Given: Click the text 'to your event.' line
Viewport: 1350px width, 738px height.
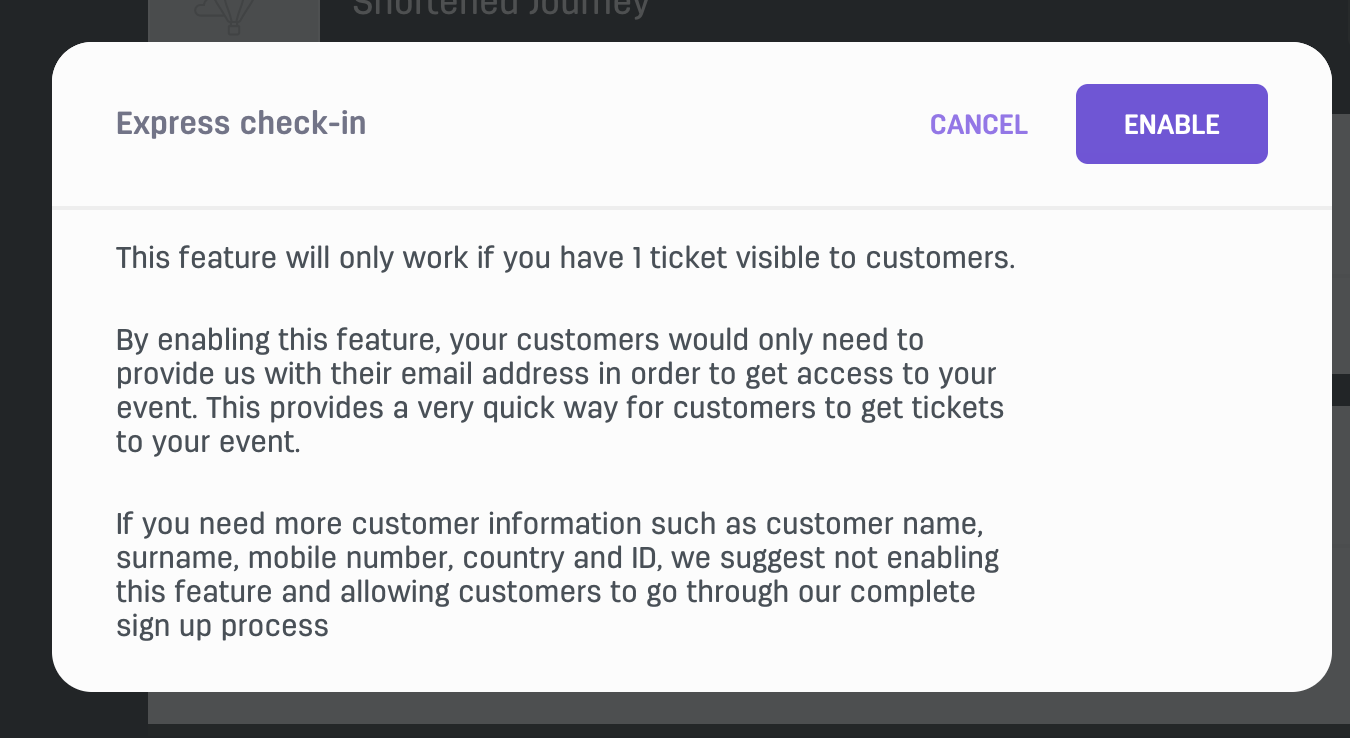Looking at the screenshot, I should (208, 443).
